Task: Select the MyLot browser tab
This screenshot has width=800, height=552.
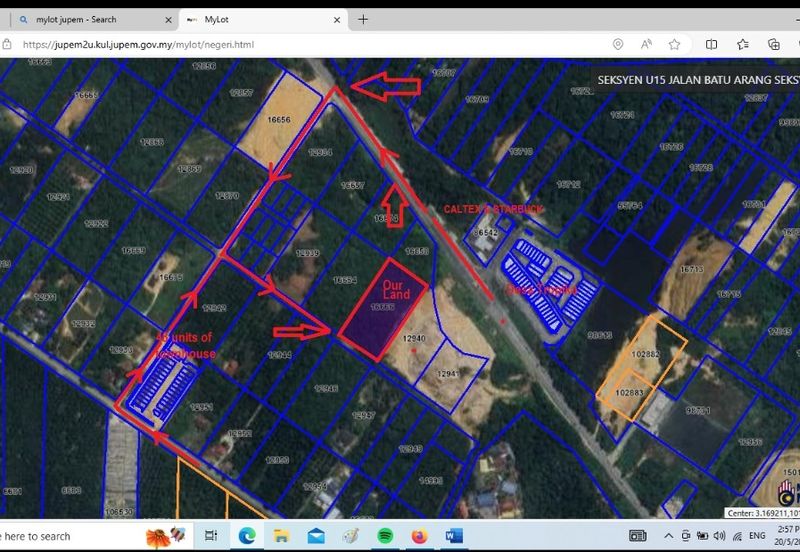Action: point(263,20)
